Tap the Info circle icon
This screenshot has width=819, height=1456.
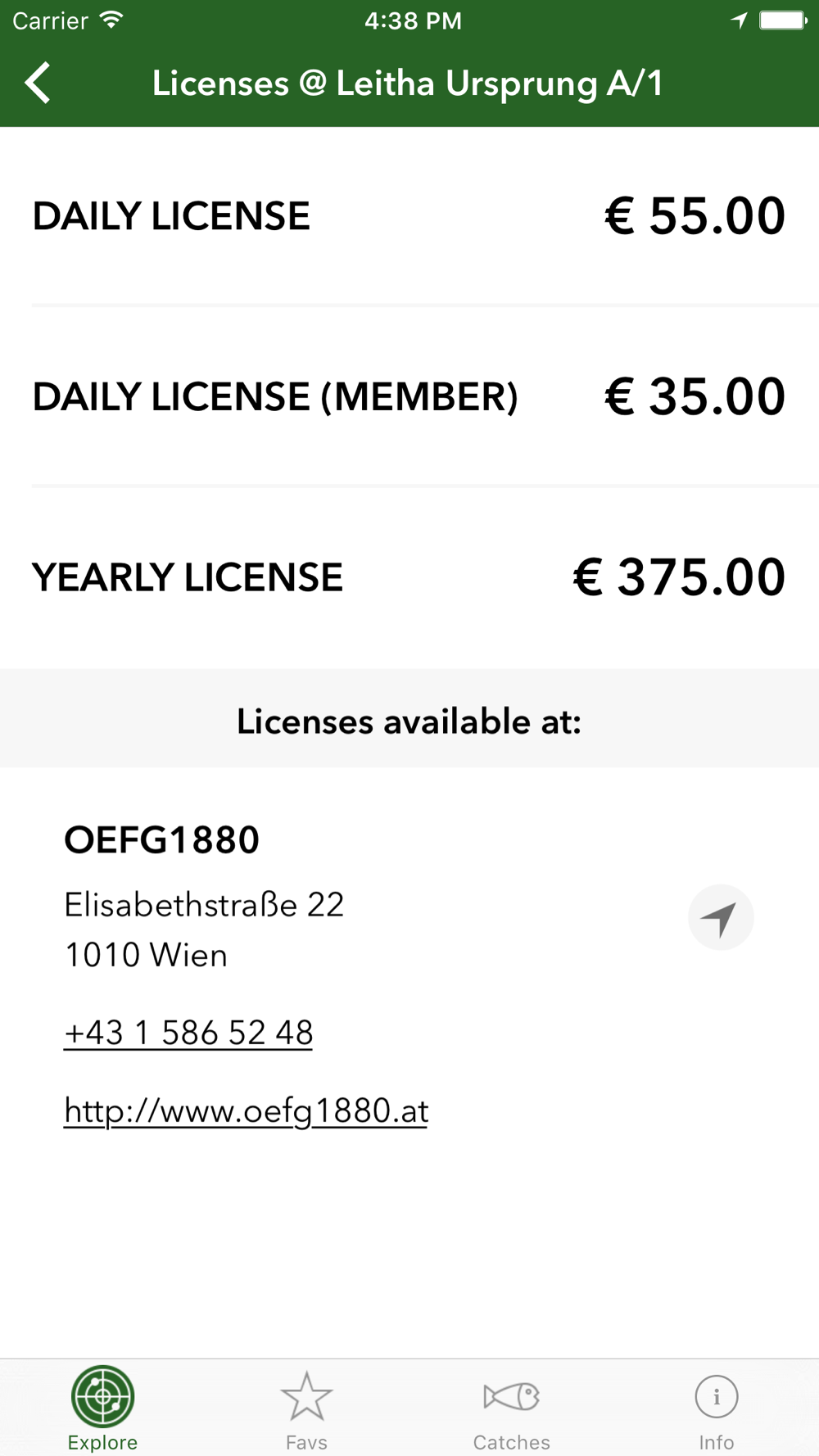click(x=717, y=1396)
